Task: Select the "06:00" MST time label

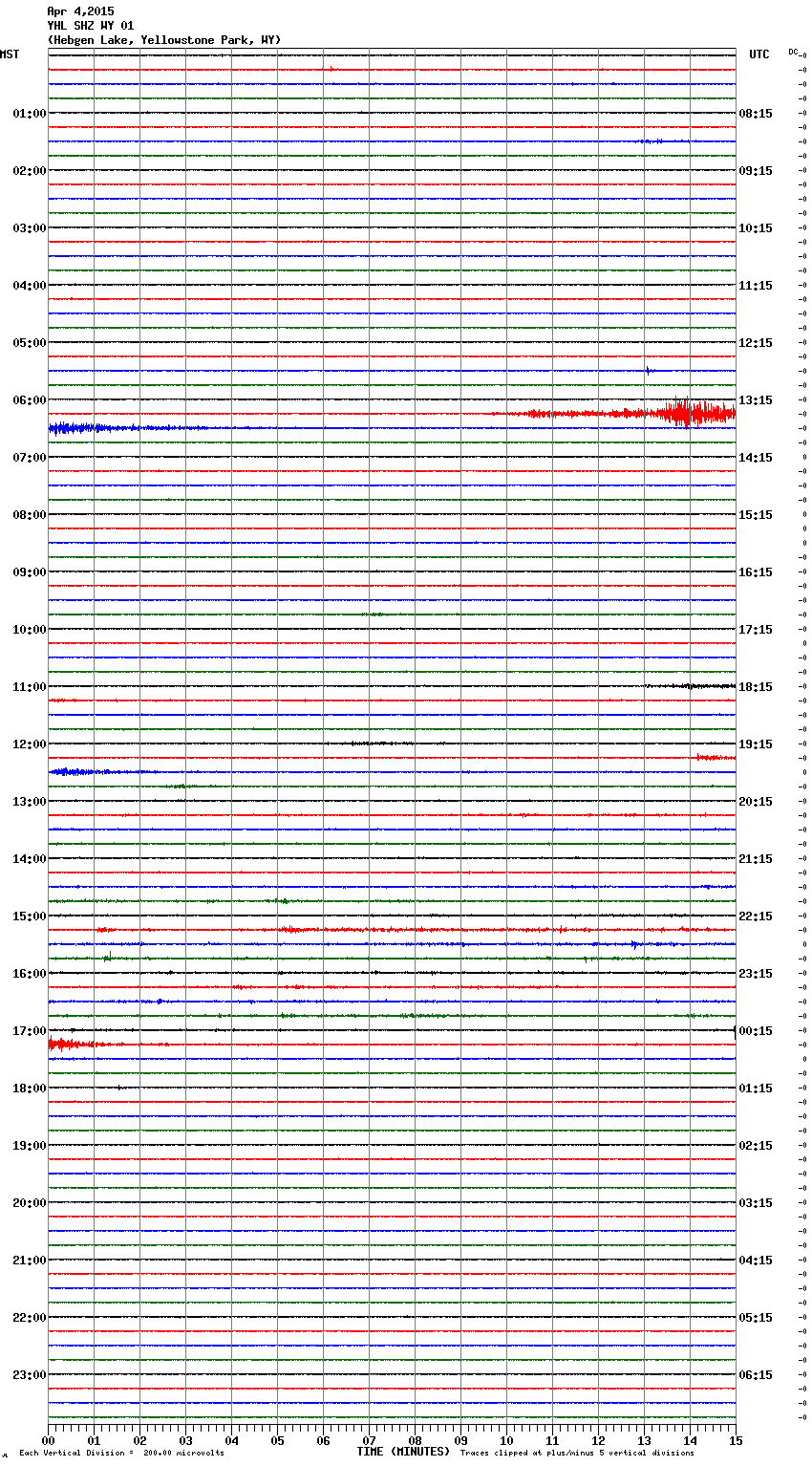Action: click(30, 400)
